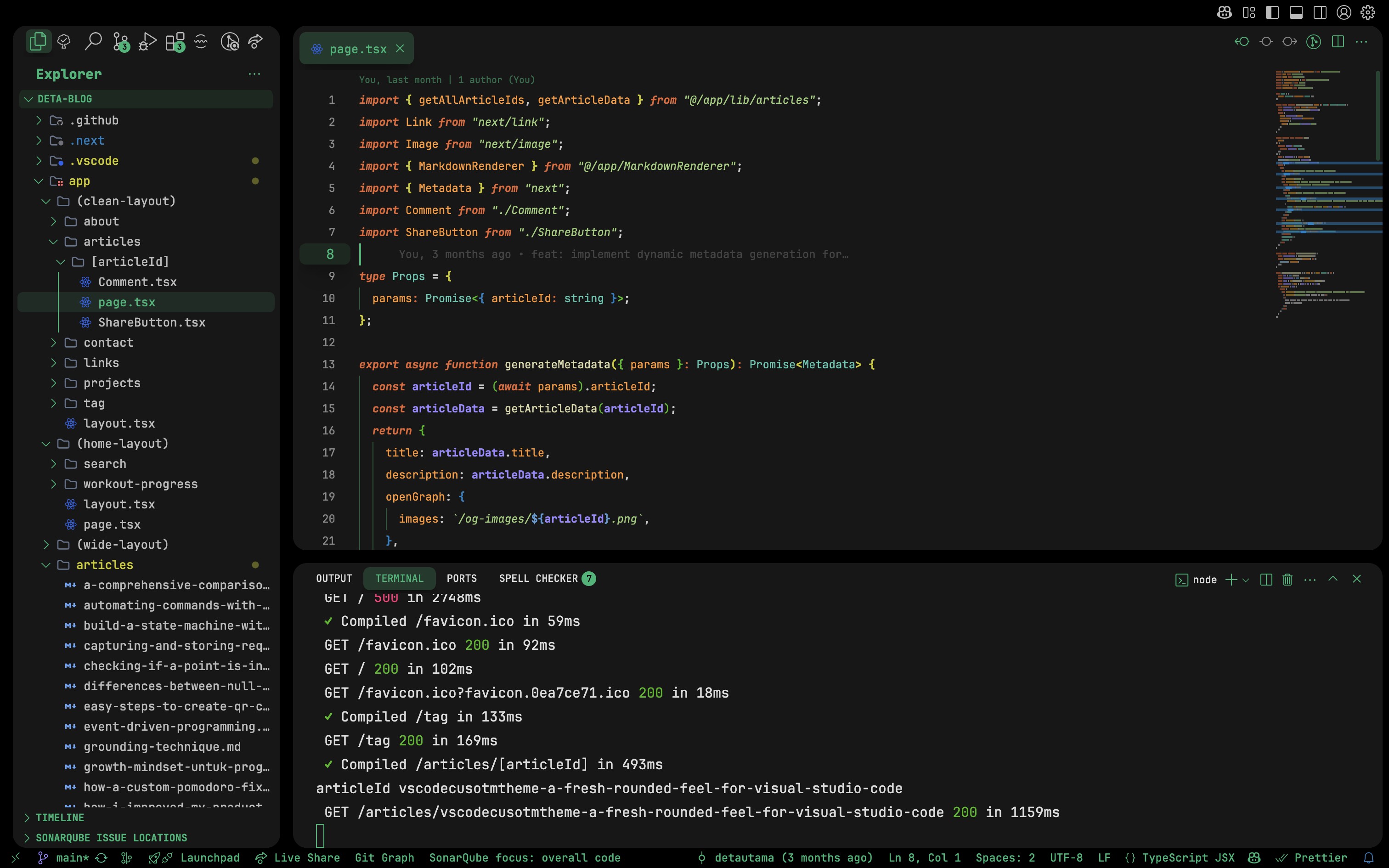Switch to the TERMINAL panel tab
This screenshot has width=1389, height=868.
[x=400, y=579]
